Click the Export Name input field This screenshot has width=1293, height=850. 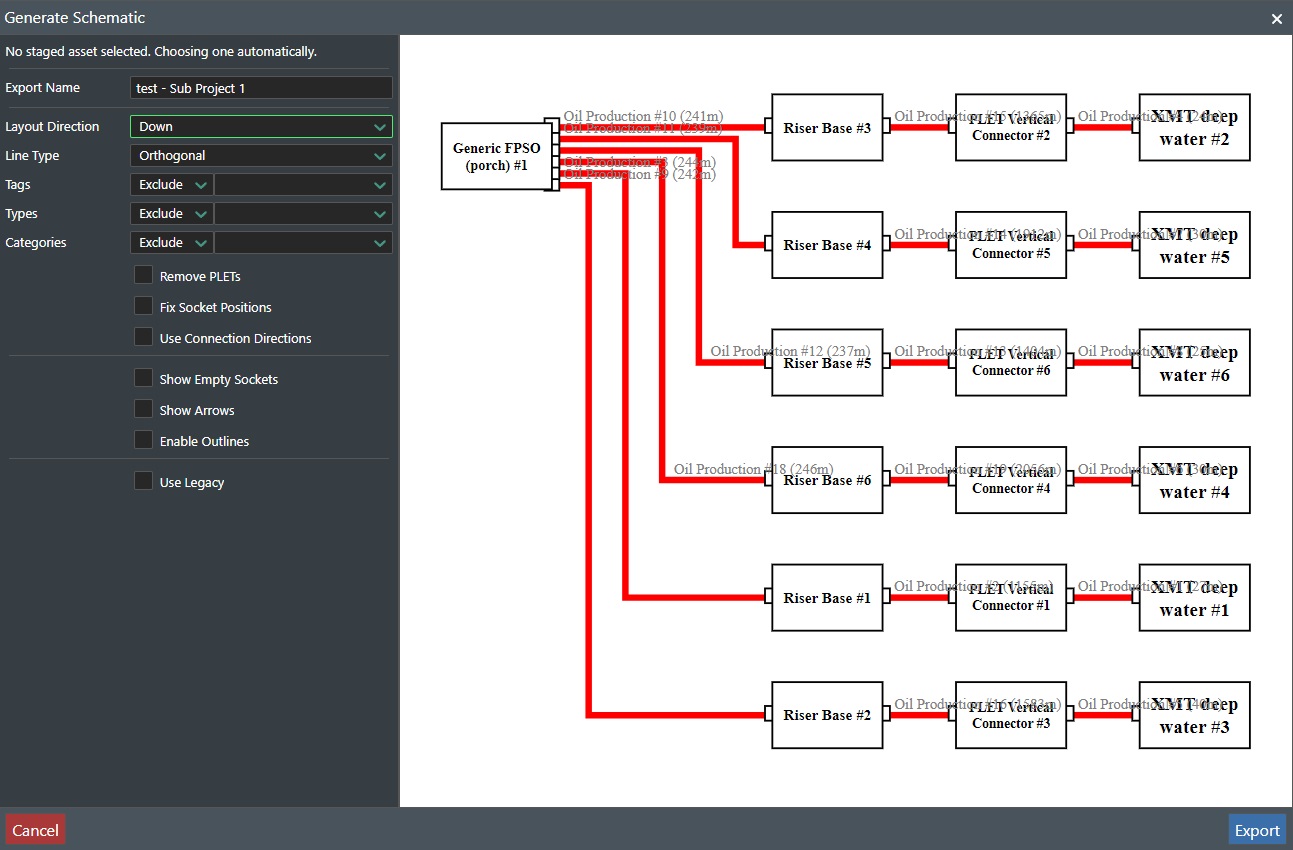tap(261, 88)
